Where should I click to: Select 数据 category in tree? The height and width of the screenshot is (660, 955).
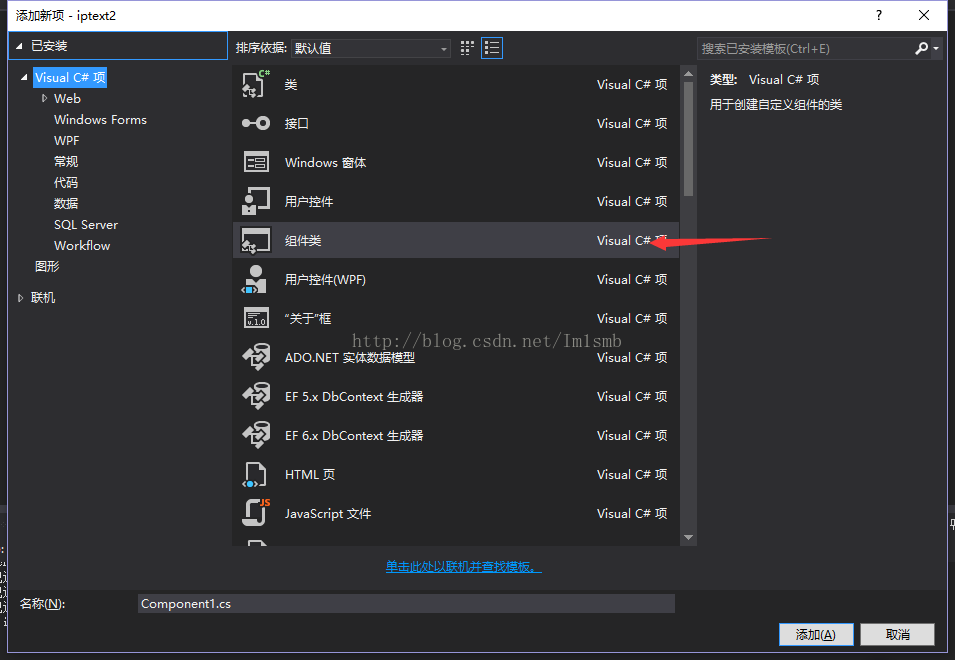[x=66, y=203]
